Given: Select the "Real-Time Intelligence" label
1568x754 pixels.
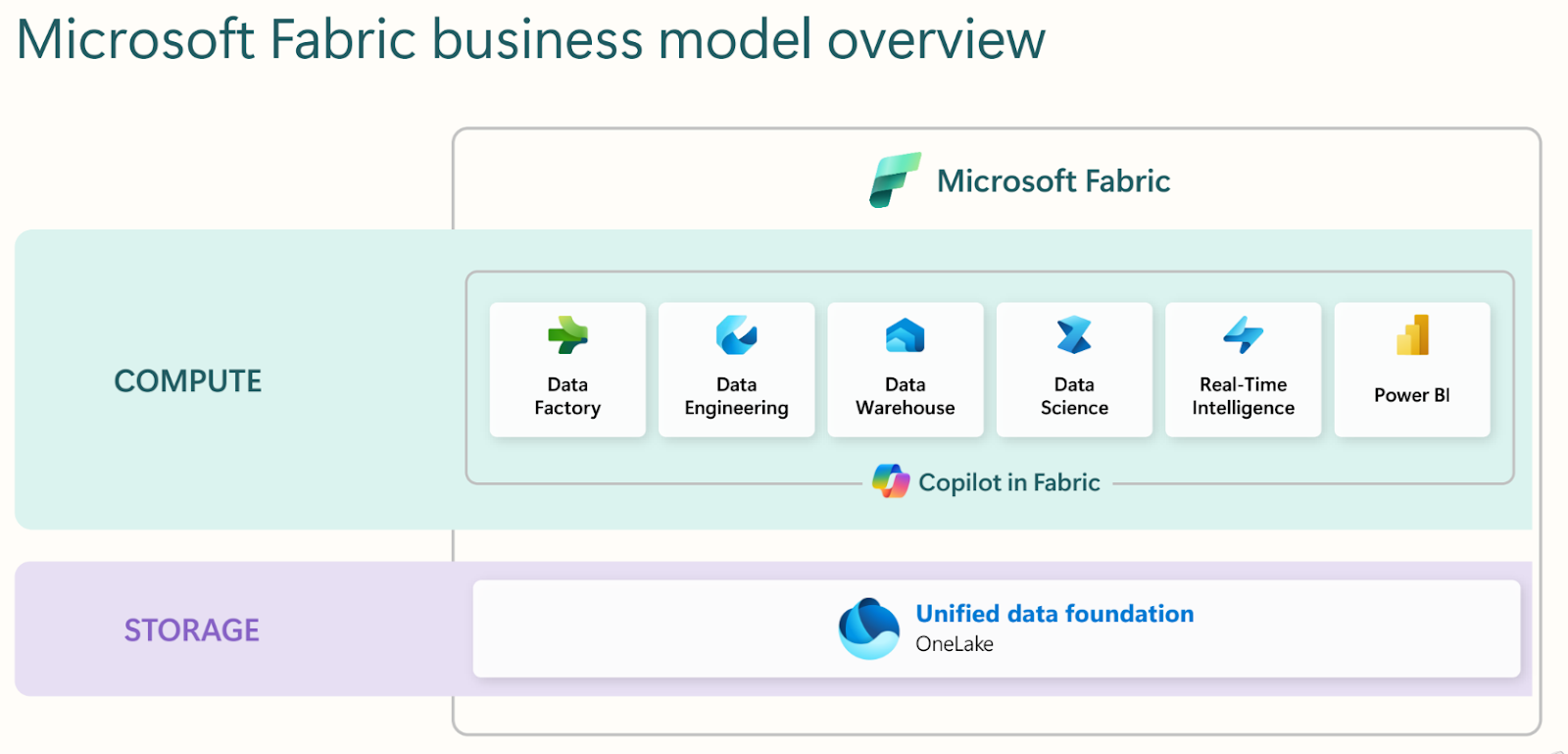Looking at the screenshot, I should [x=1243, y=396].
